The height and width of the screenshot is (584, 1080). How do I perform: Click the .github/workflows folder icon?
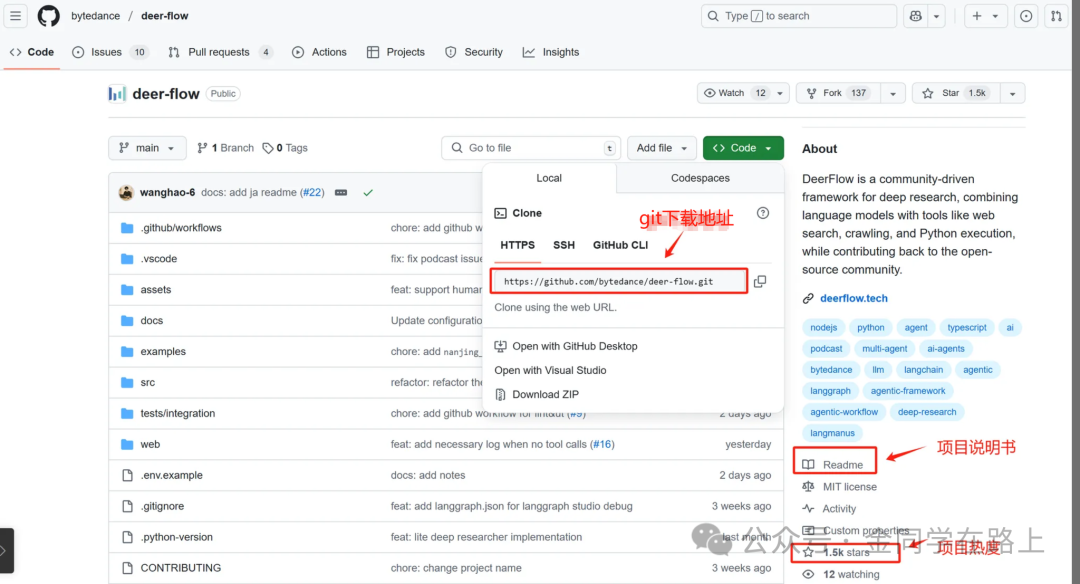coord(127,228)
